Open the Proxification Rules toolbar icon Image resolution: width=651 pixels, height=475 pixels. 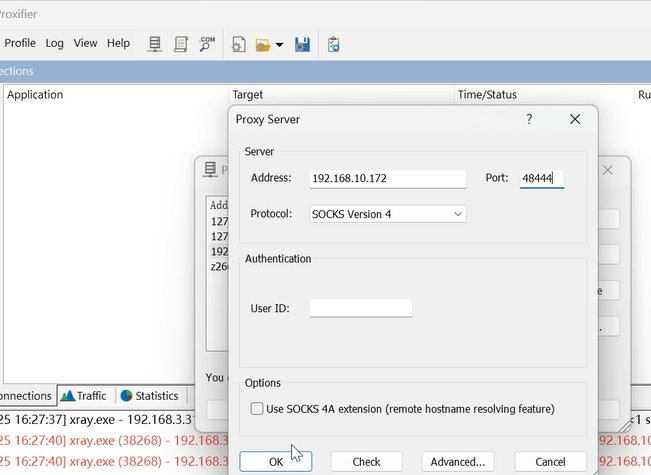[181, 44]
